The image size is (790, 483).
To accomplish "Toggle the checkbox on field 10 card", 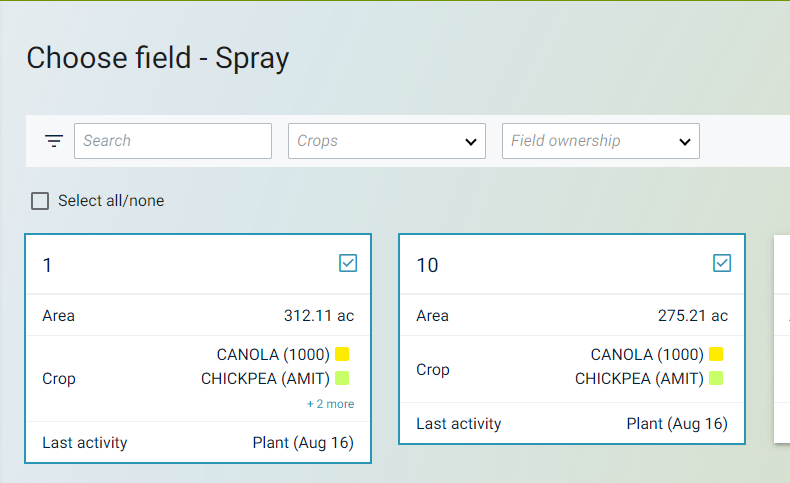I will [x=722, y=263].
